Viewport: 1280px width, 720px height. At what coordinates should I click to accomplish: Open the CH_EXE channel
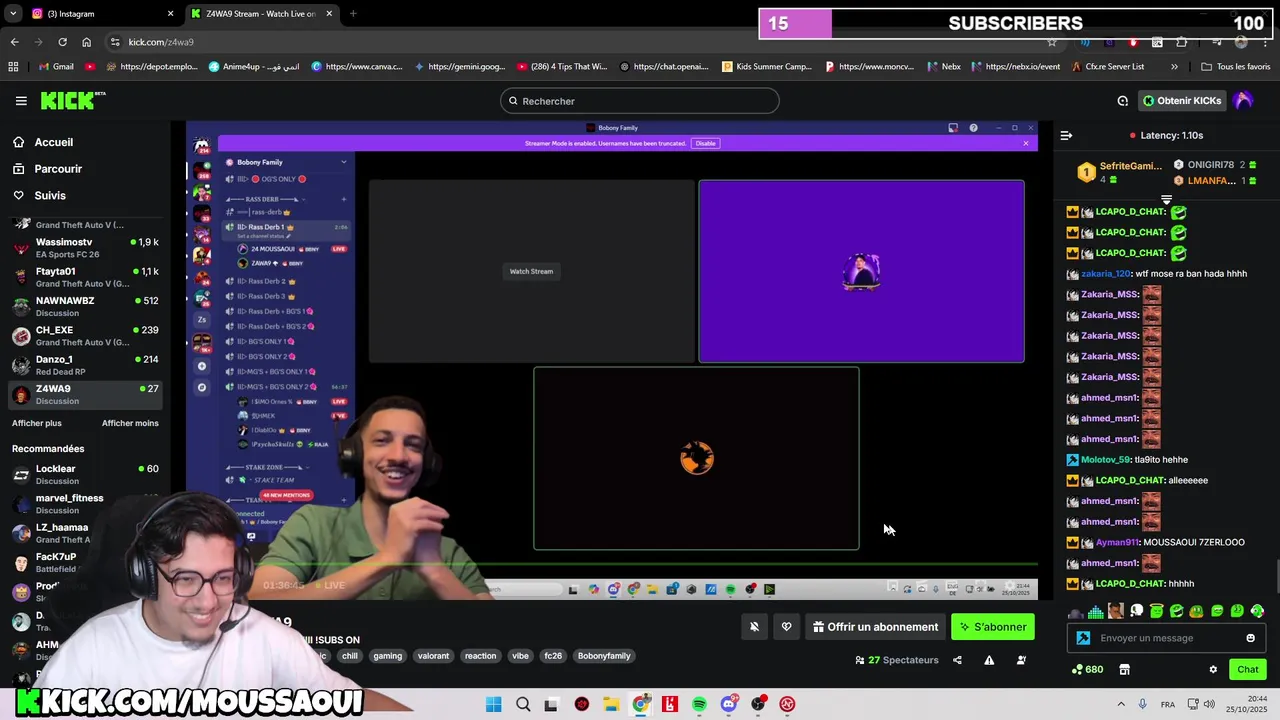pyautogui.click(x=85, y=336)
